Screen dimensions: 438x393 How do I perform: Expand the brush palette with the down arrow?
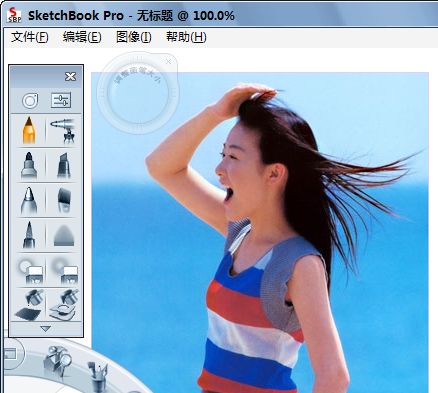pyautogui.click(x=46, y=329)
